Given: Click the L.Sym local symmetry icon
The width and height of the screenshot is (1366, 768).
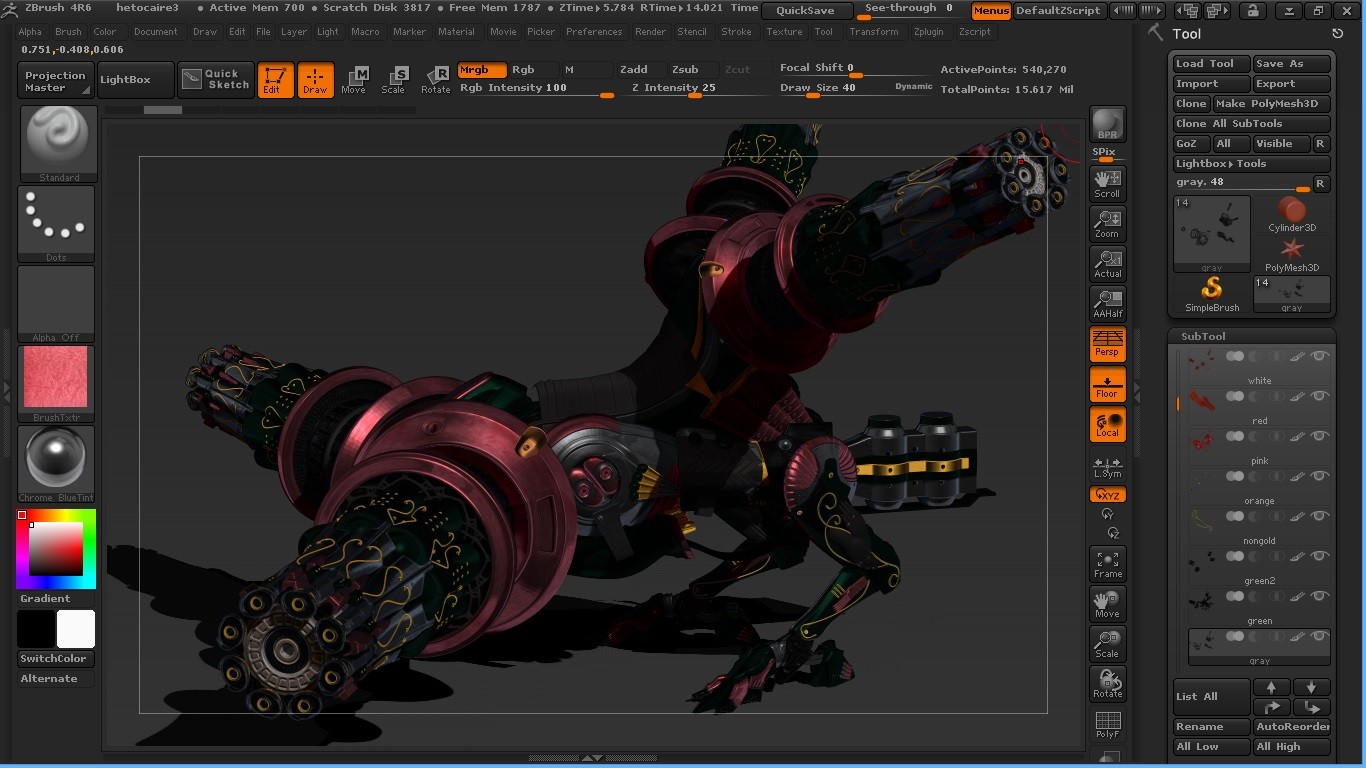Looking at the screenshot, I should coord(1107,467).
